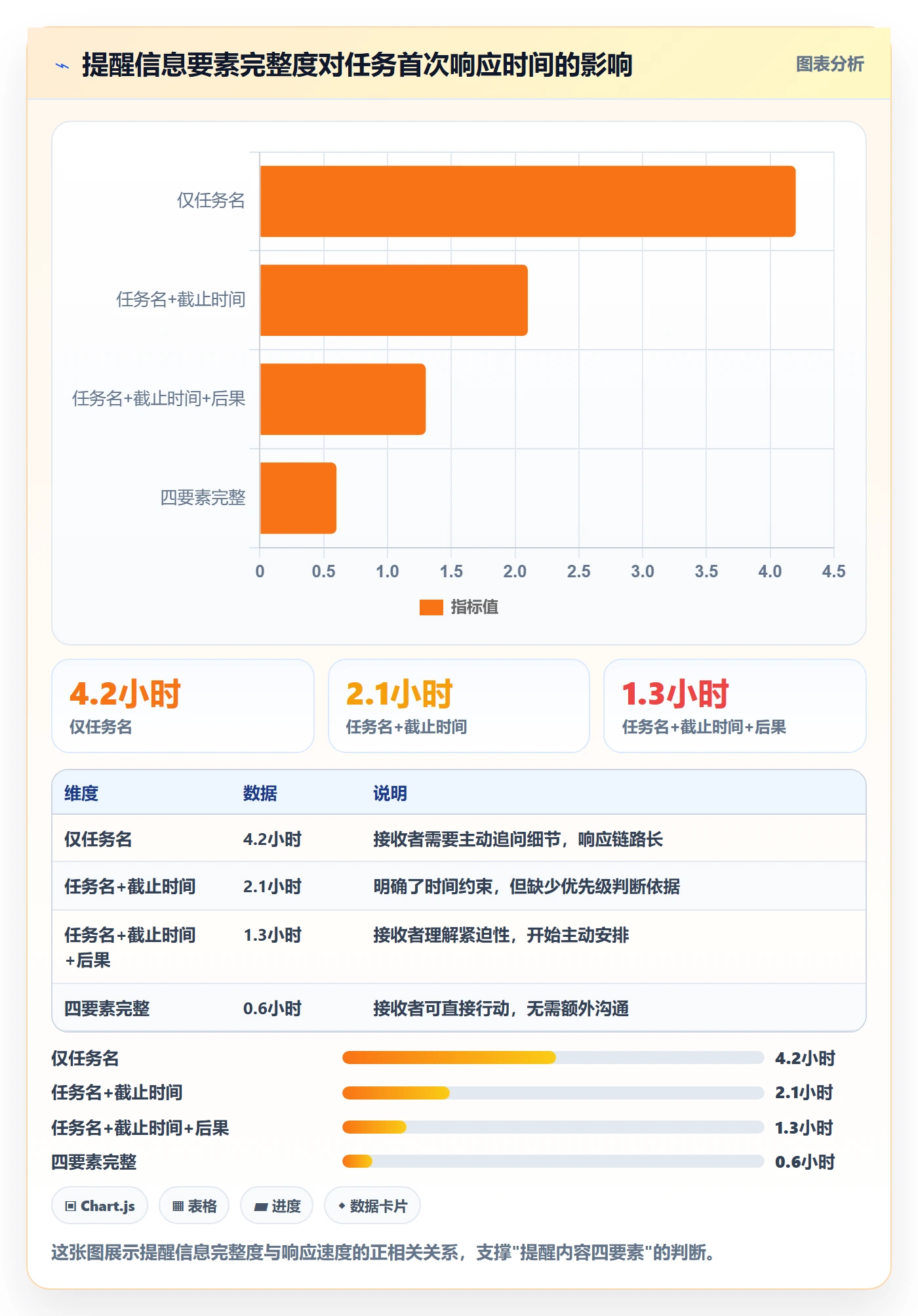
Task: Click the description 接收者需要主动追问细节，响应链路长
Action: pos(518,839)
